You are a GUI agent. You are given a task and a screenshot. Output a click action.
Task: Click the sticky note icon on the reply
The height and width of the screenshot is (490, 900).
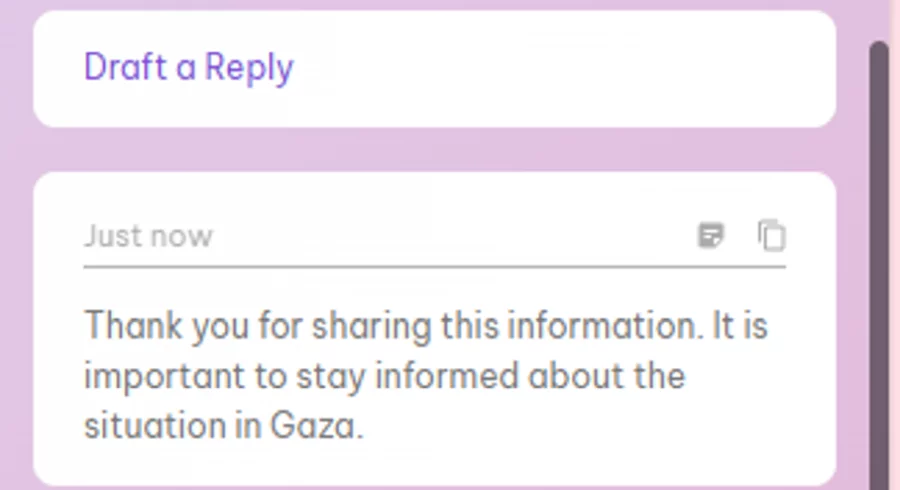click(x=710, y=236)
